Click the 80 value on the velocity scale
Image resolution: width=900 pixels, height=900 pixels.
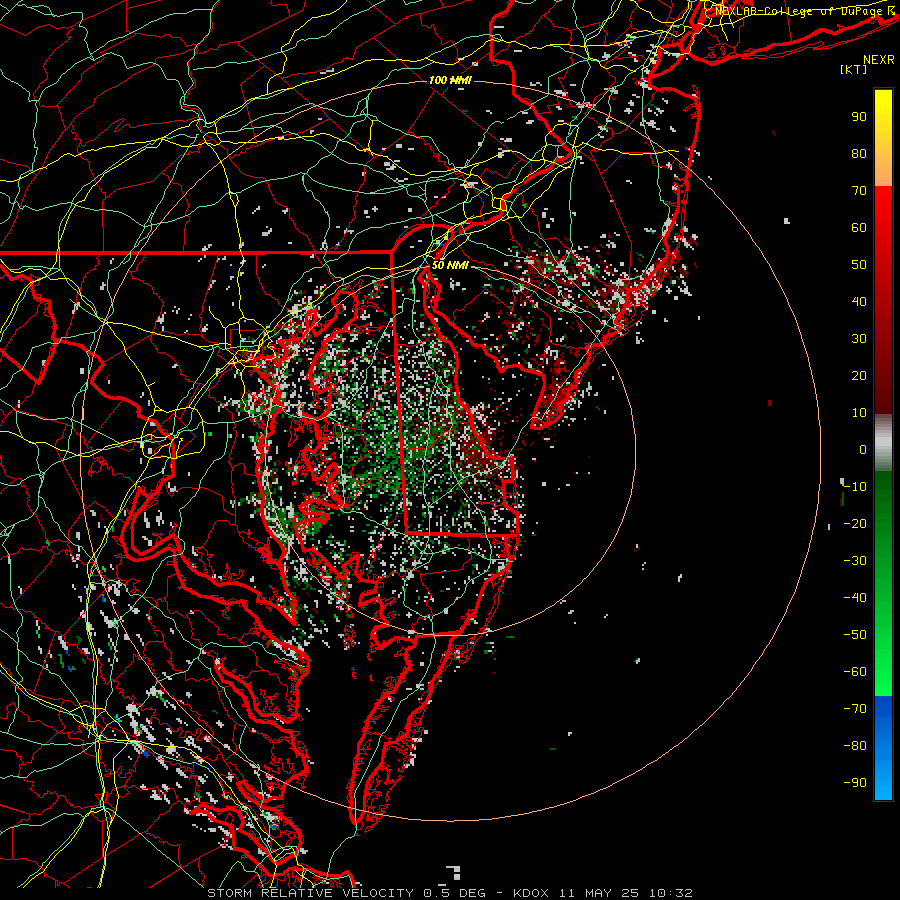click(x=859, y=154)
